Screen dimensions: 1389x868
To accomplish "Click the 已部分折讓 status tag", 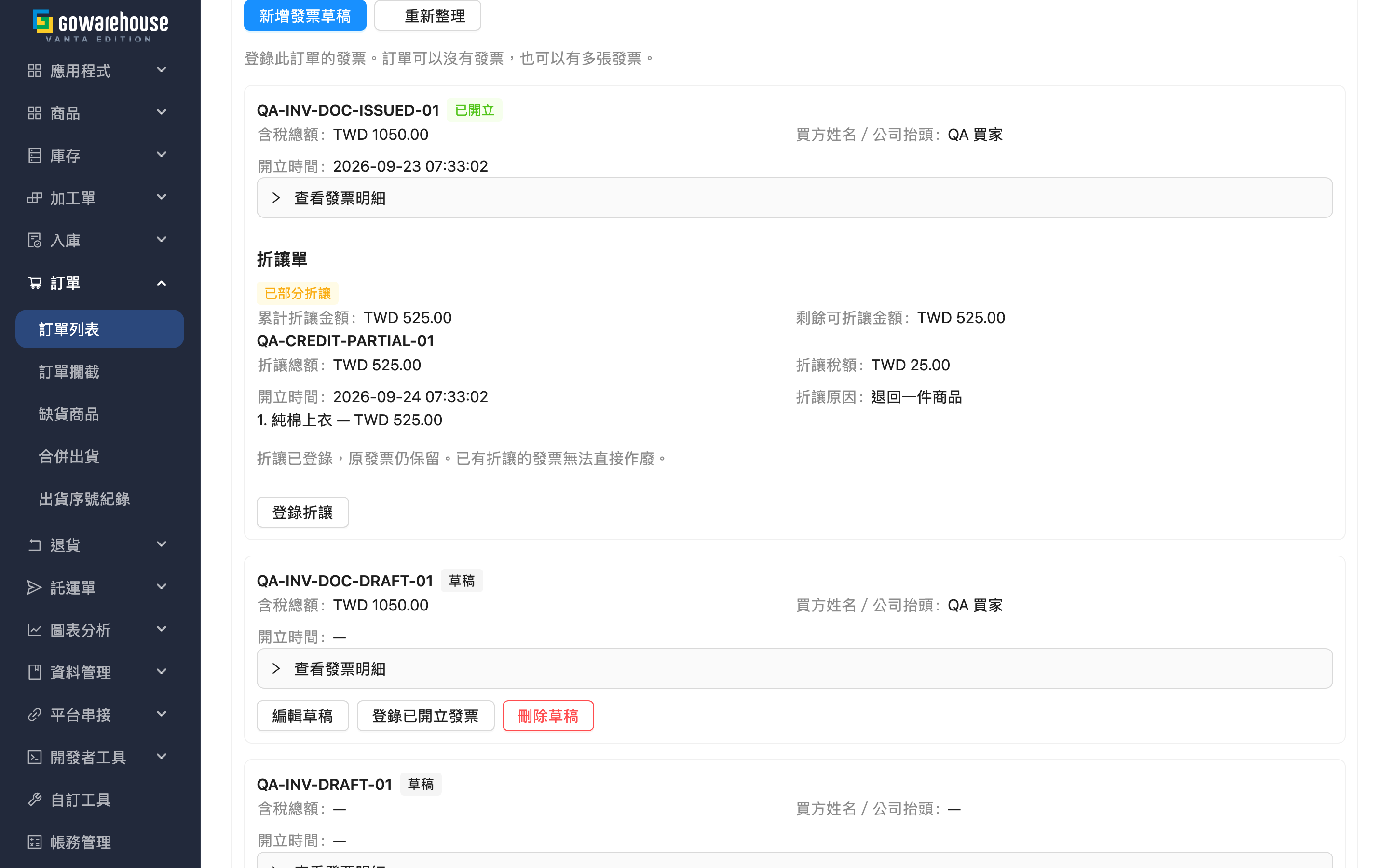I will pos(297,293).
